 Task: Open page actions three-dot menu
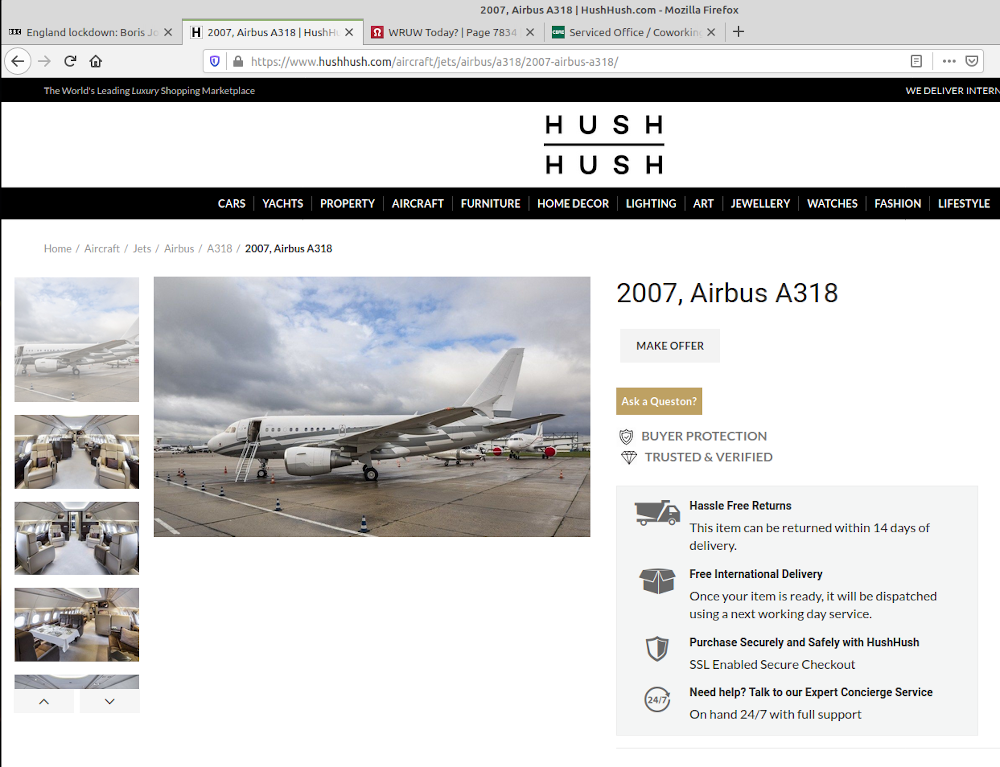[x=949, y=61]
